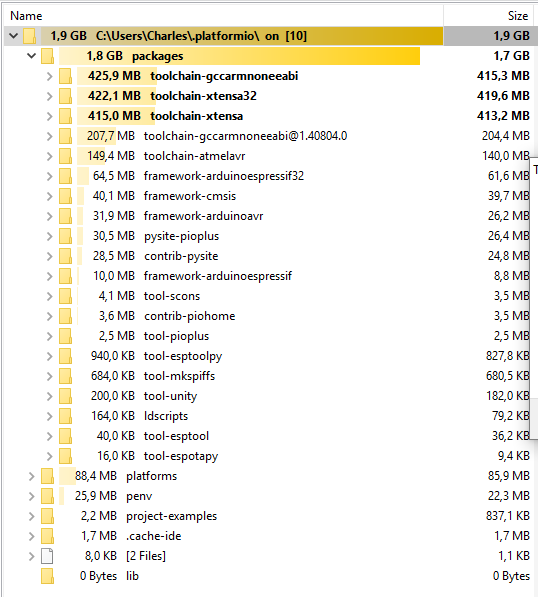Expand the toolchain-gccarmnoneeabi folder
The width and height of the screenshot is (538, 597).
click(x=49, y=76)
